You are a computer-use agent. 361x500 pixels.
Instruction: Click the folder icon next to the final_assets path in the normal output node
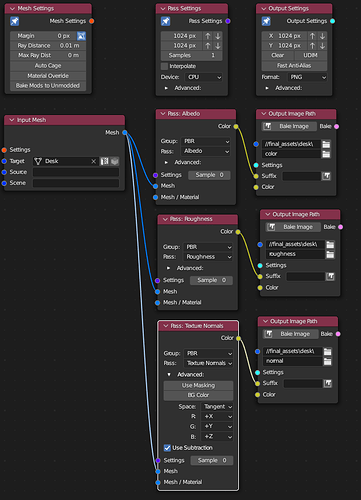point(328,351)
